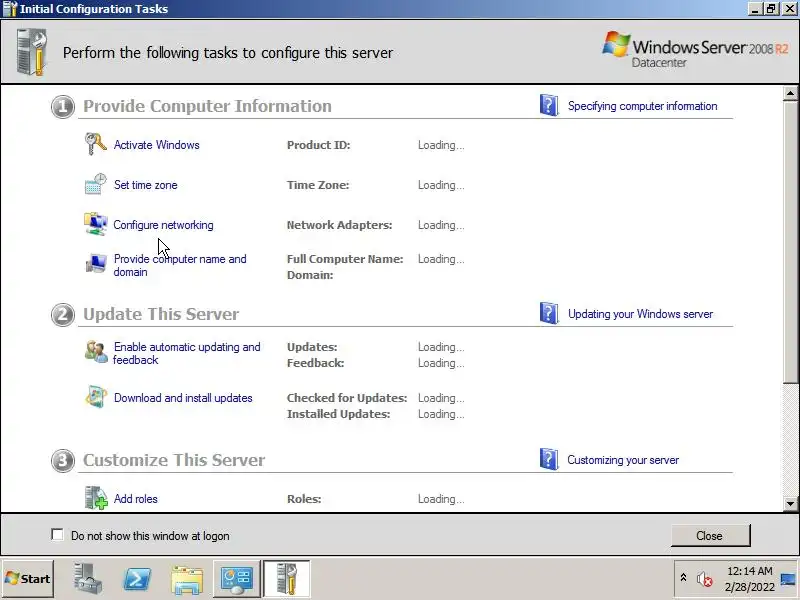800x600 pixels.
Task: Click the Network Adapters label
Action: [339, 225]
